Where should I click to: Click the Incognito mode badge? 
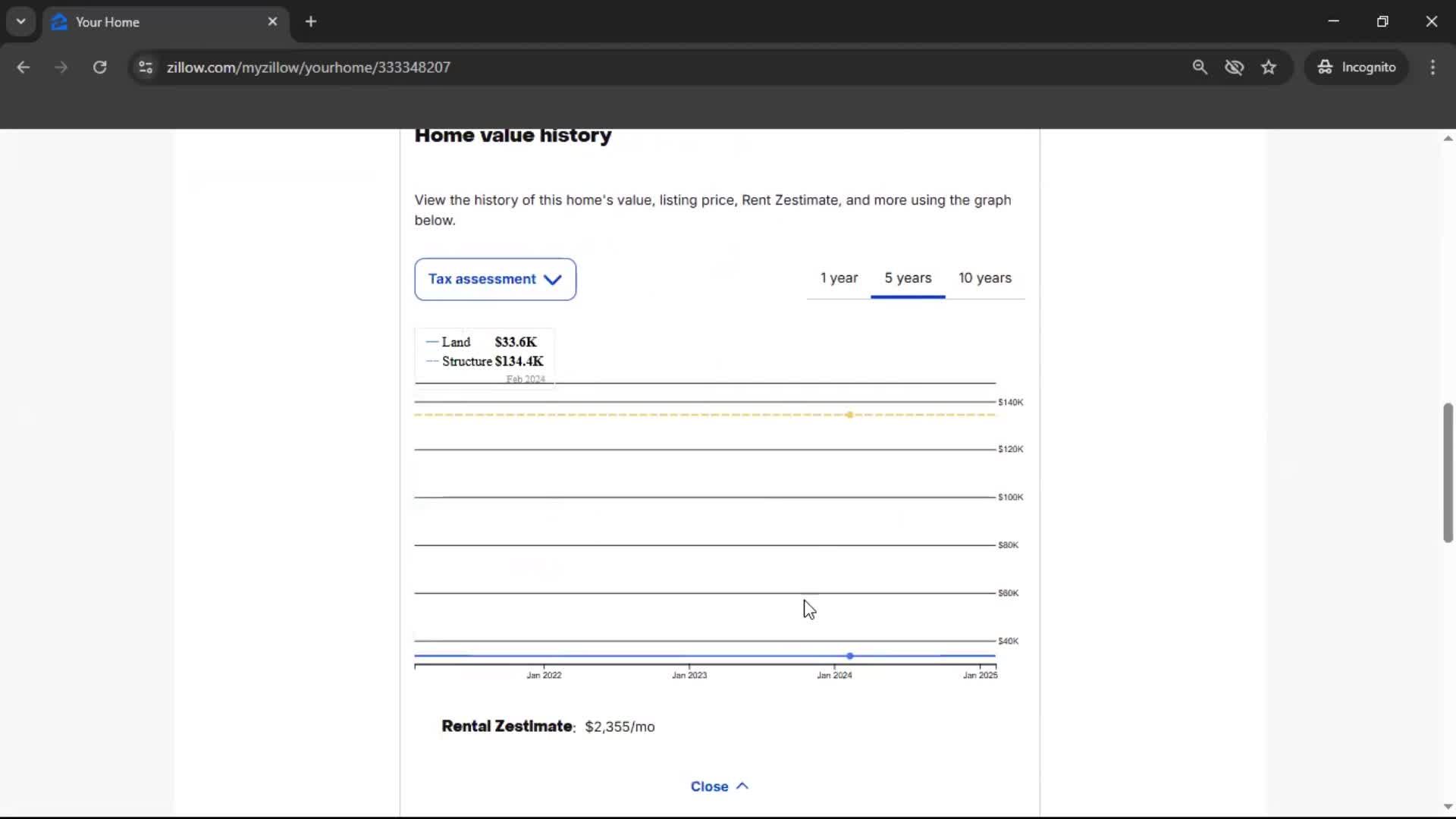point(1357,67)
